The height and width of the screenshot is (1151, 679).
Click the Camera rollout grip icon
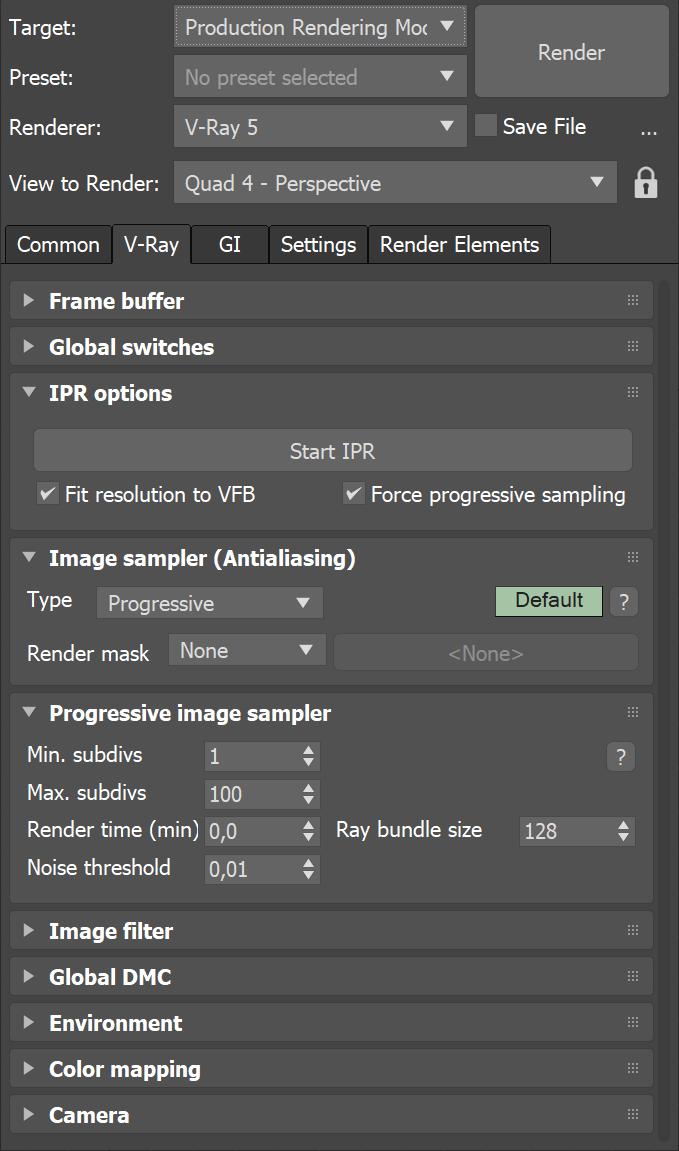(632, 1115)
